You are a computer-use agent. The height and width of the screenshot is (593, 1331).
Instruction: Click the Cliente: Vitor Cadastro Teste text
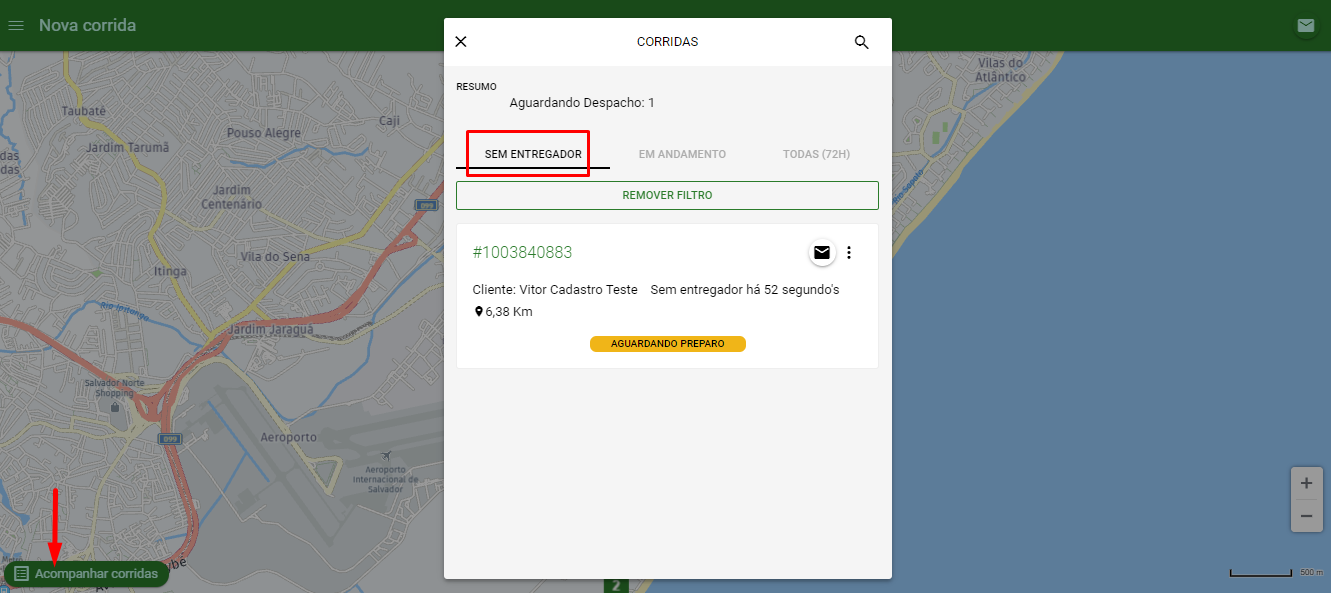tap(555, 290)
